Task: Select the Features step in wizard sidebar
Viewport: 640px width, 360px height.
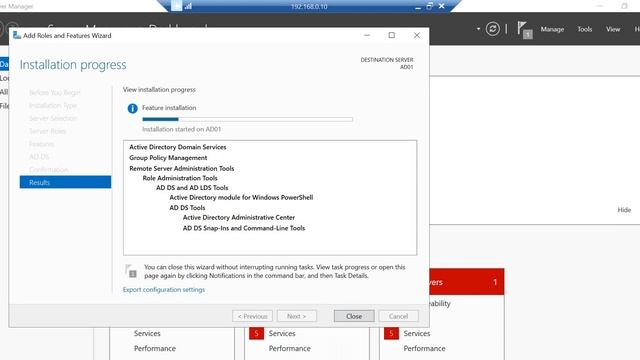Action: 42,144
